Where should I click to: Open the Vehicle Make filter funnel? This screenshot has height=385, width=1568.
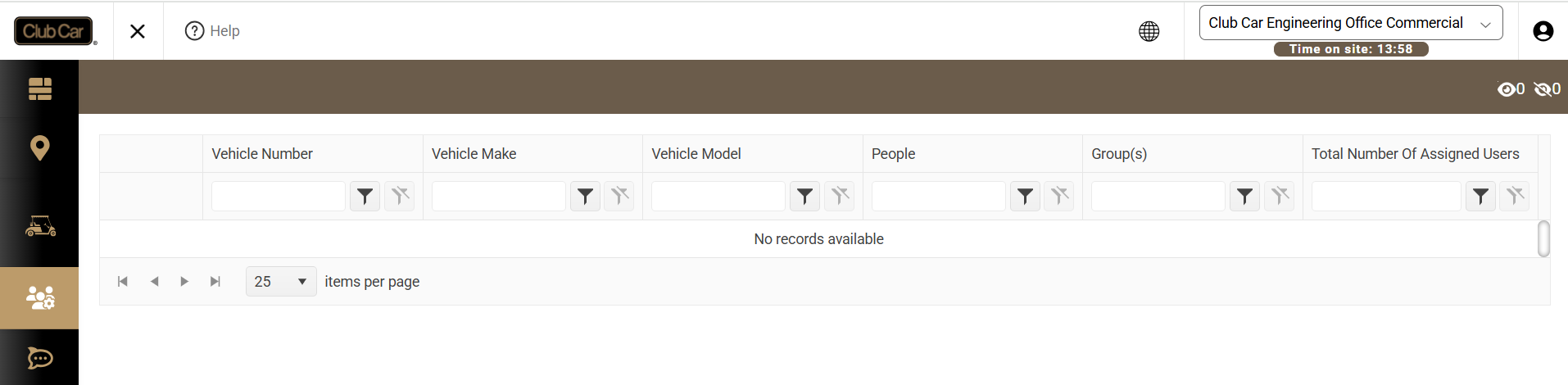click(585, 197)
